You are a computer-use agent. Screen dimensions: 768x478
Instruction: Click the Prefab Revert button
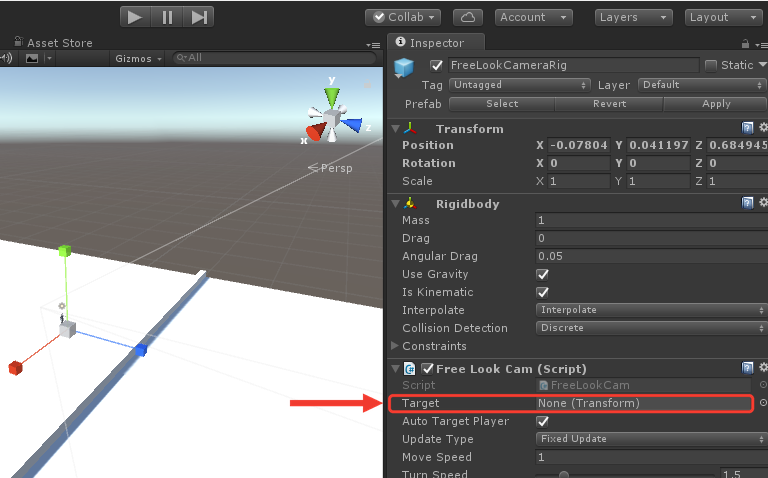(x=609, y=104)
